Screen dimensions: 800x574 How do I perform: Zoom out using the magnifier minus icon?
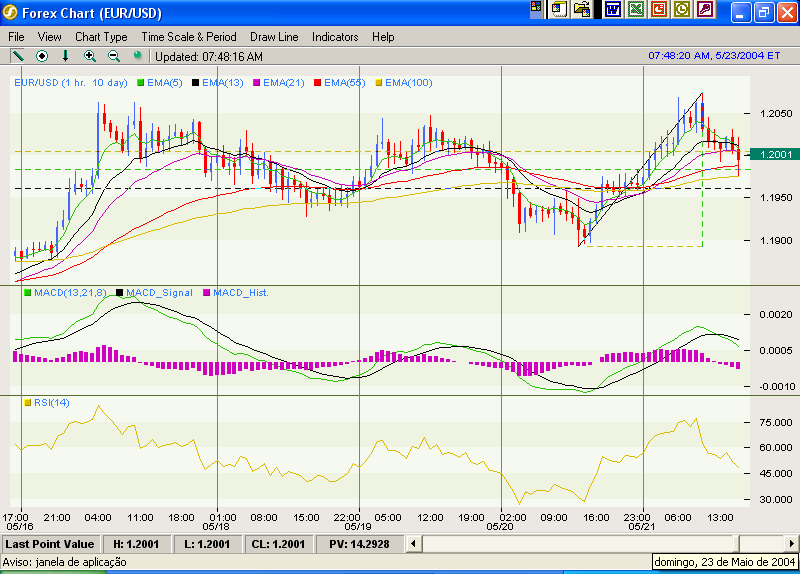click(114, 56)
